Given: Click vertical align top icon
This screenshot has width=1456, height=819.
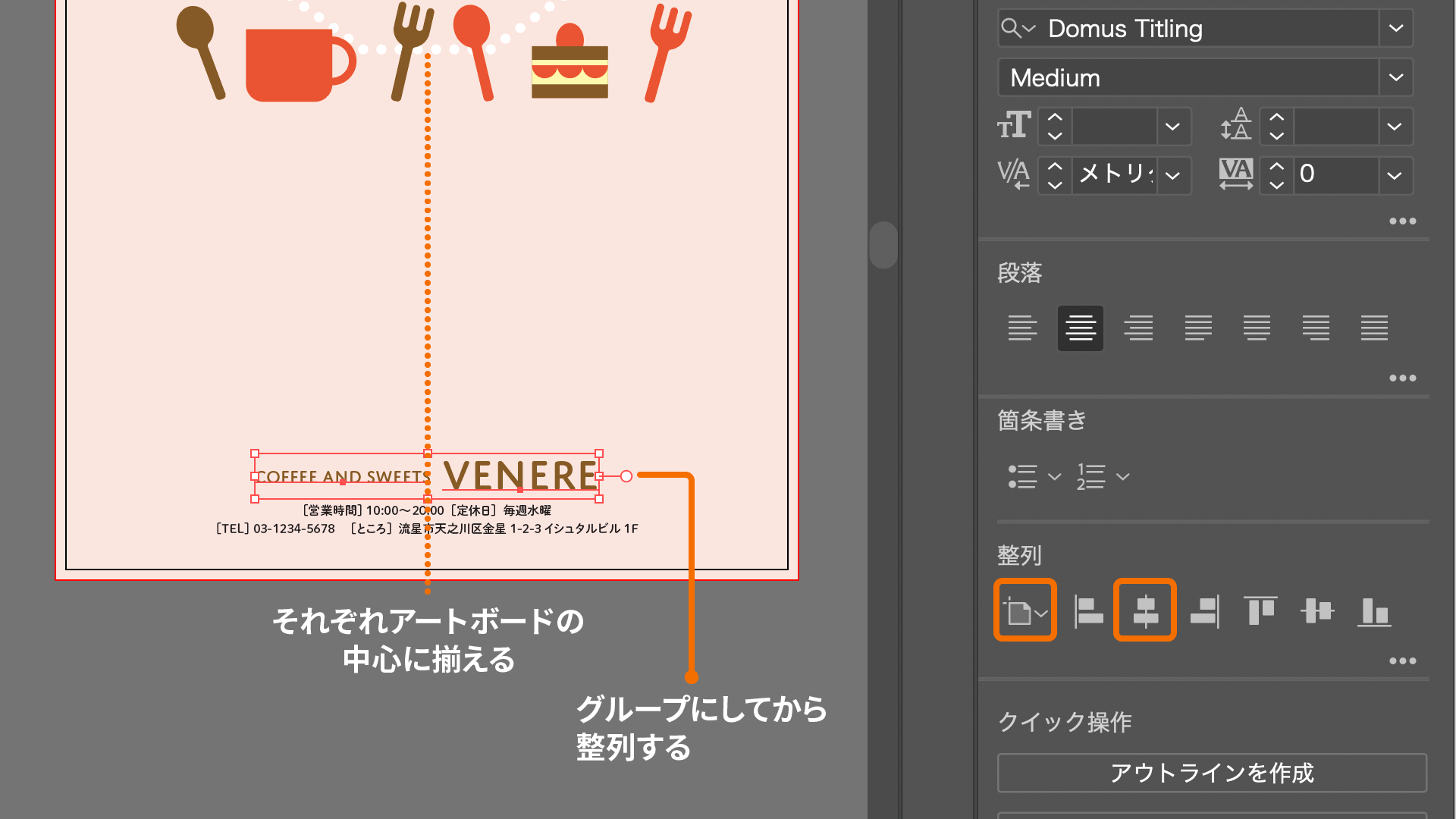Looking at the screenshot, I should pyautogui.click(x=1260, y=610).
